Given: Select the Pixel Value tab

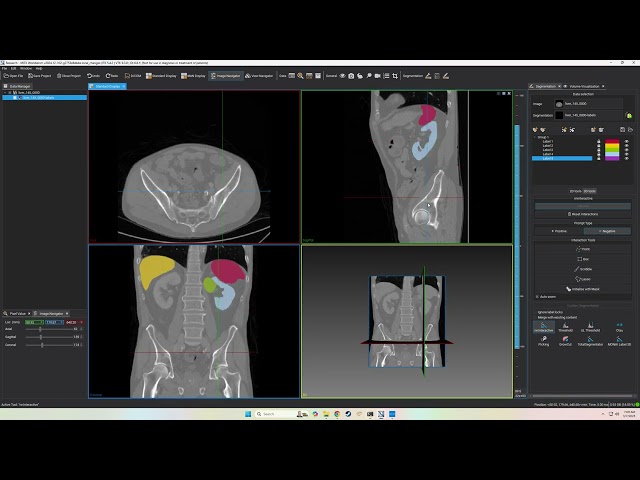Looking at the screenshot, I should pos(18,313).
